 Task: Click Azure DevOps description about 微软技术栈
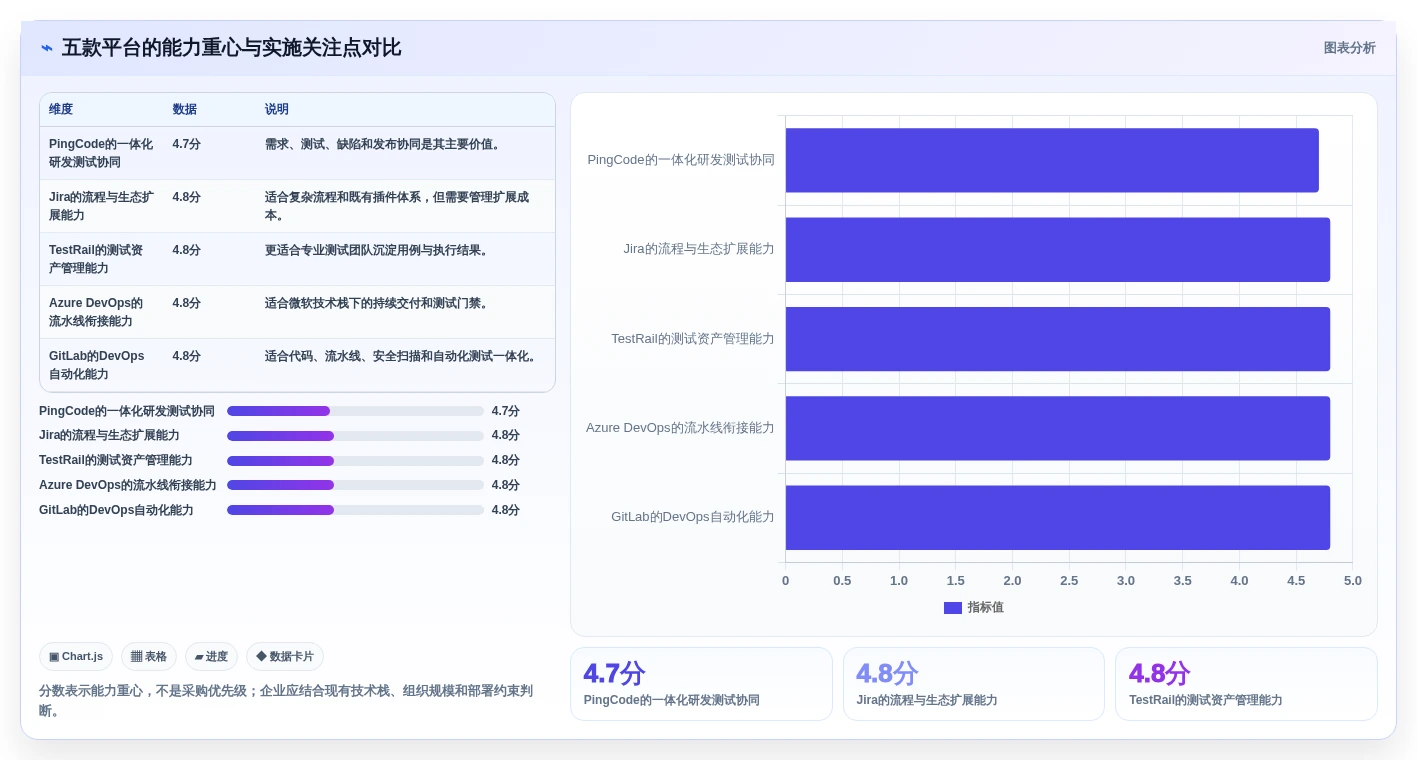pyautogui.click(x=379, y=303)
